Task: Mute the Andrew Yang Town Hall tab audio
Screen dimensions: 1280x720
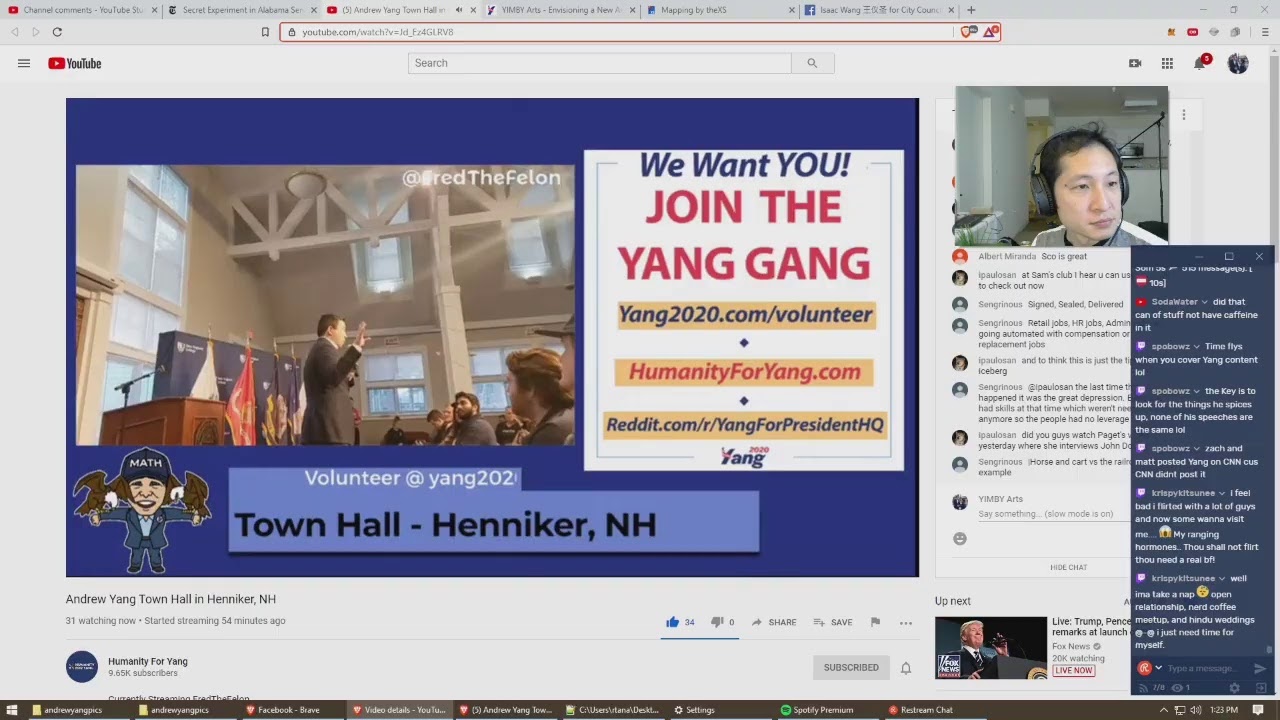Action: coord(458,10)
